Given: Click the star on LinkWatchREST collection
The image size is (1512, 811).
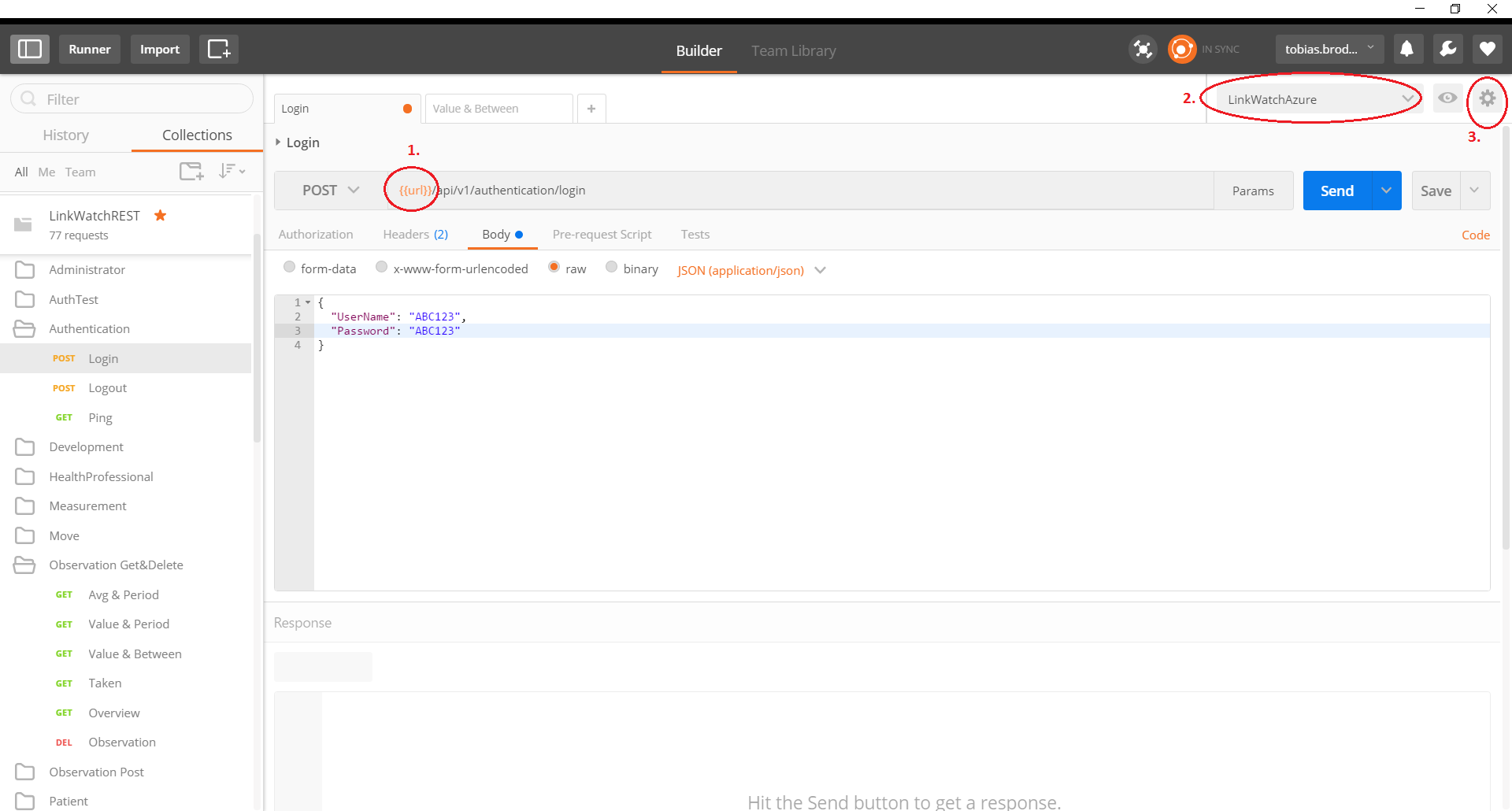Looking at the screenshot, I should pos(160,215).
